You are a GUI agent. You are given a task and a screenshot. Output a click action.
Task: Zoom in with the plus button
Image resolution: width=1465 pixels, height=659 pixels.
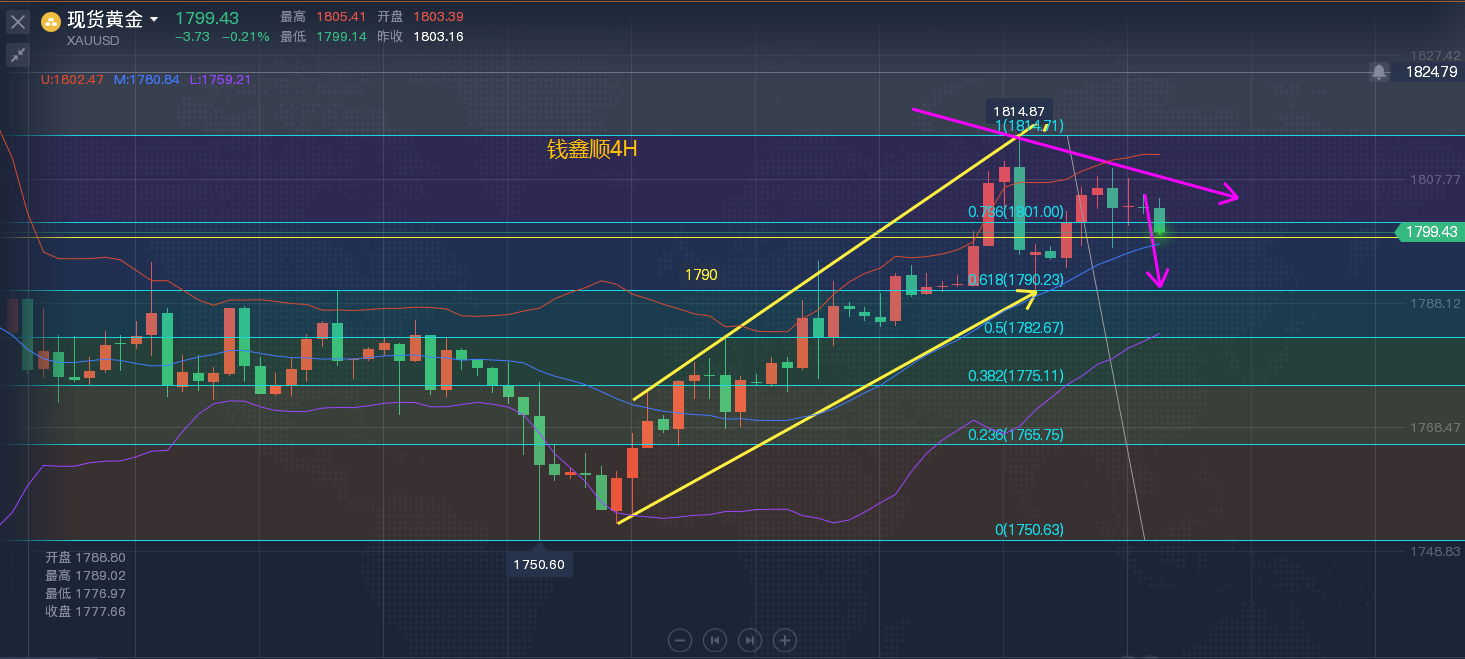[785, 640]
